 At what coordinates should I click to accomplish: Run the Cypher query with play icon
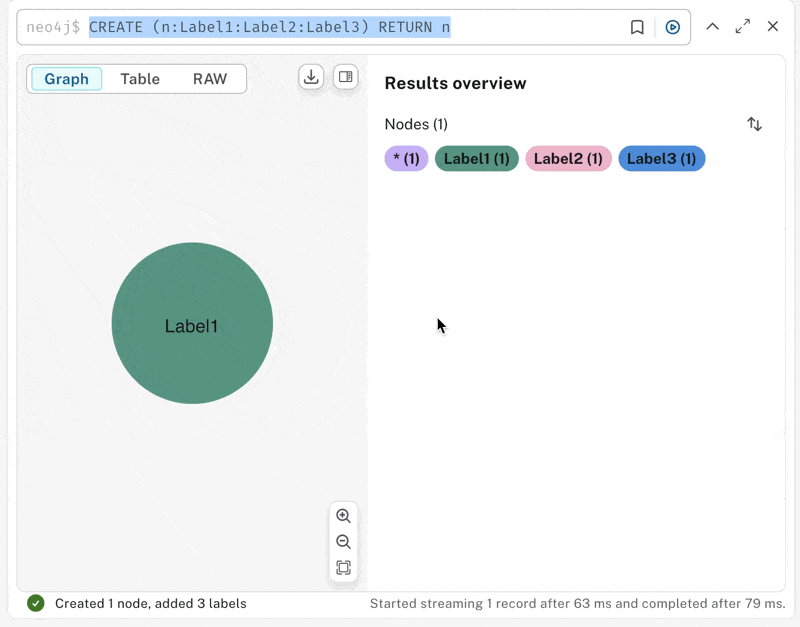pos(672,27)
